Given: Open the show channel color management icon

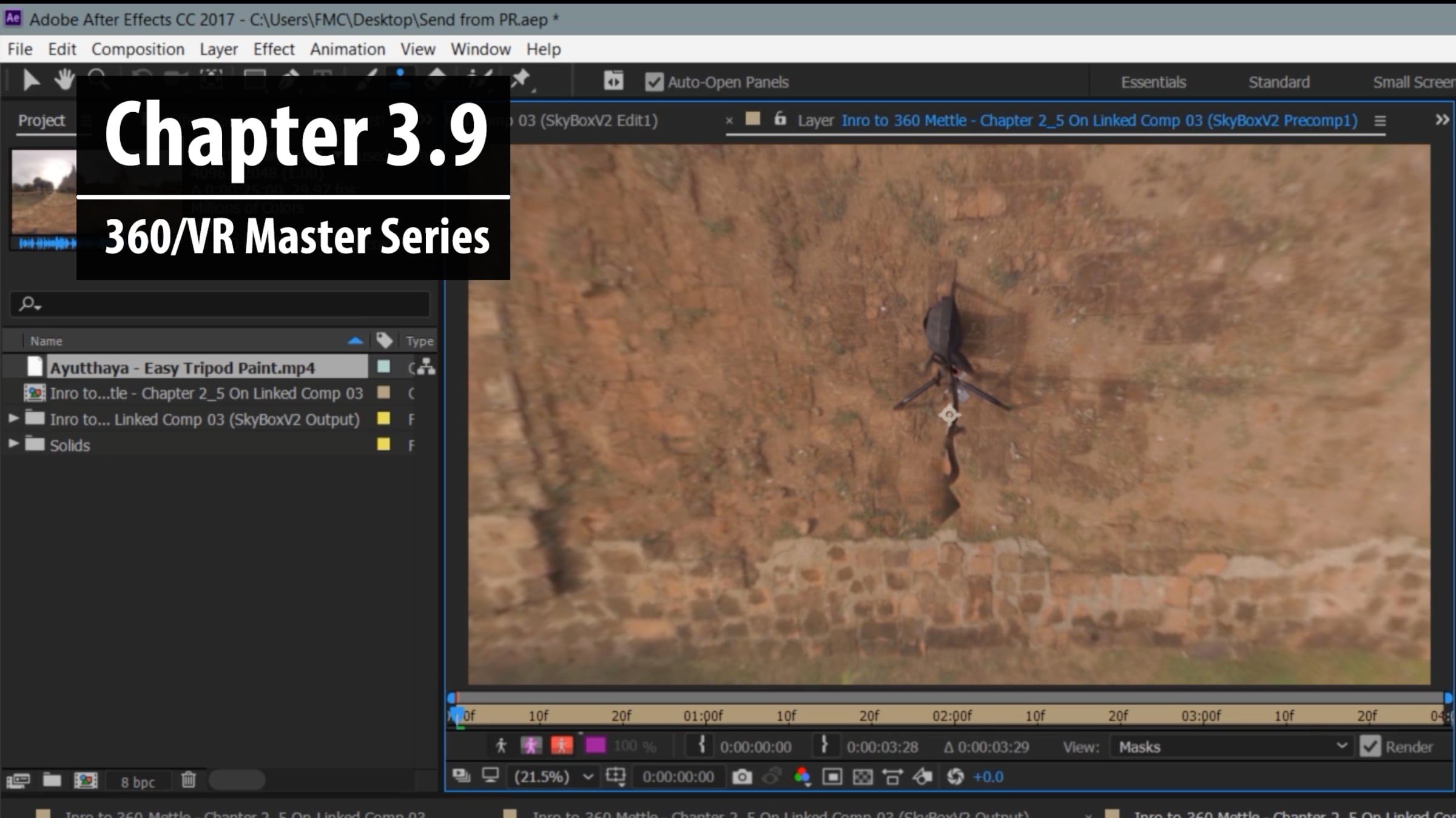Looking at the screenshot, I should [802, 777].
